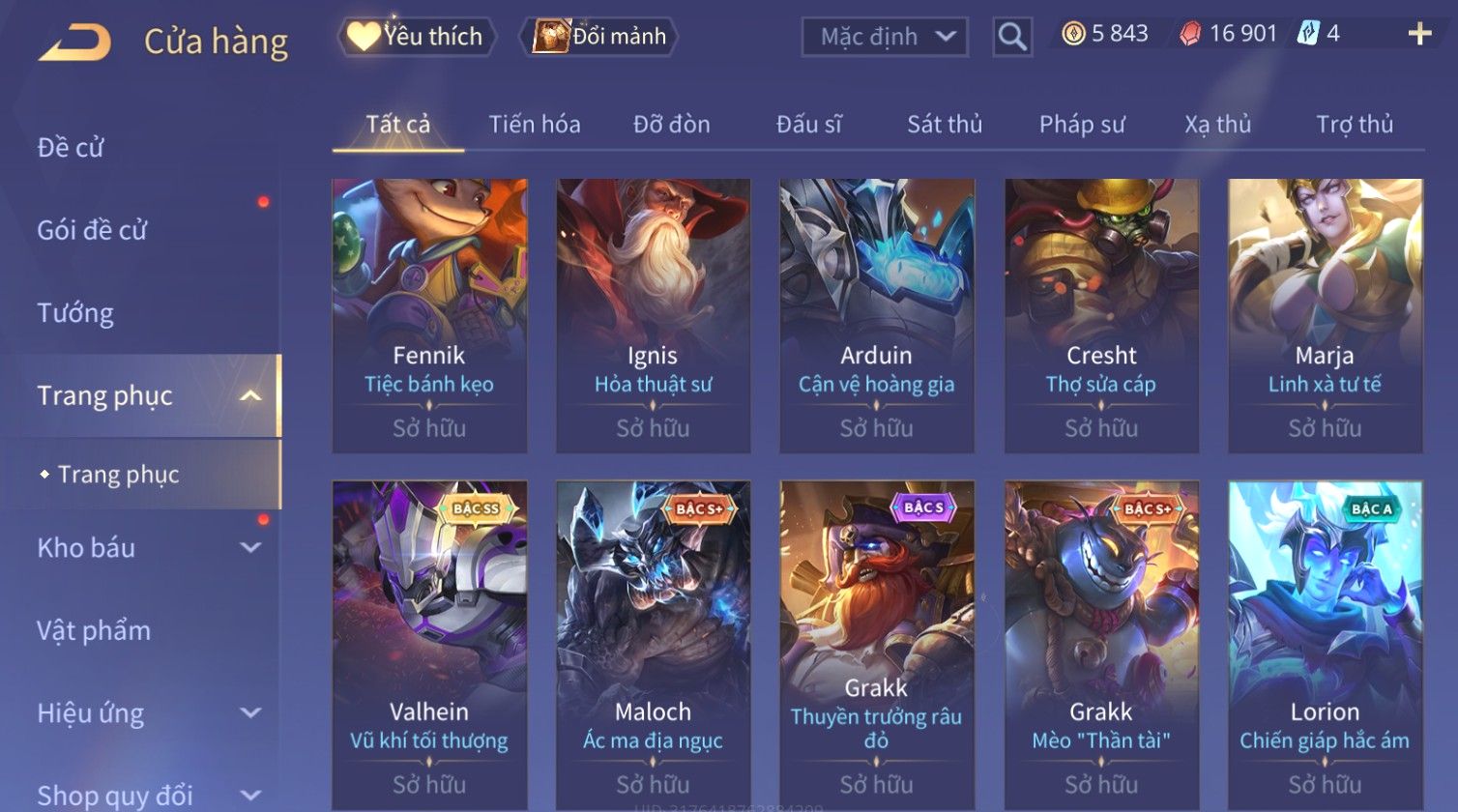Select Valhein Vũ khí tối thượng skin
1458x812 pixels.
[429, 644]
